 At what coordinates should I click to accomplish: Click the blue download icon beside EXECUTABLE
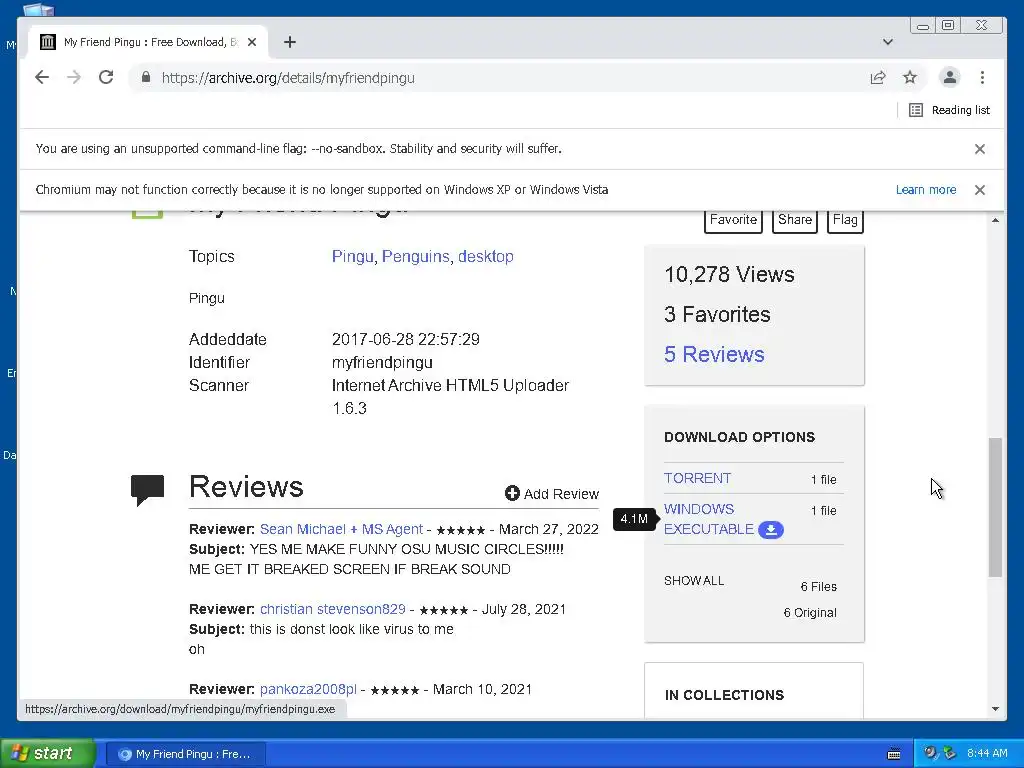pos(771,530)
